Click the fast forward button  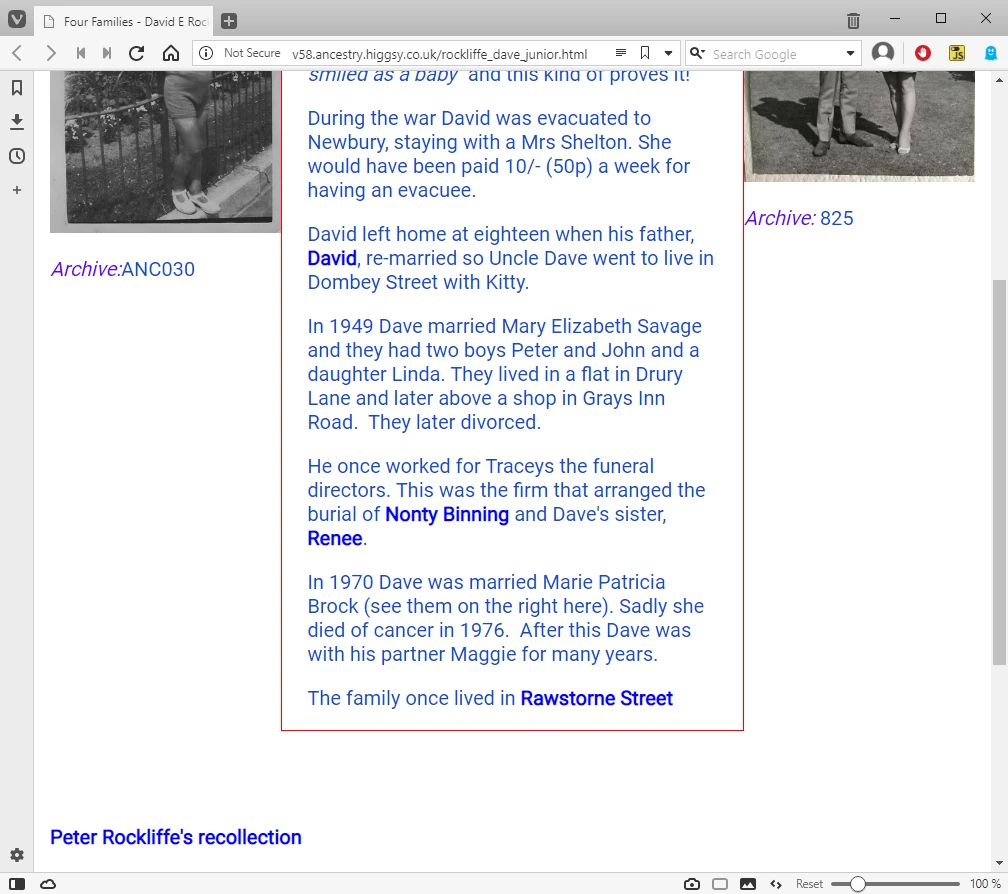107,53
